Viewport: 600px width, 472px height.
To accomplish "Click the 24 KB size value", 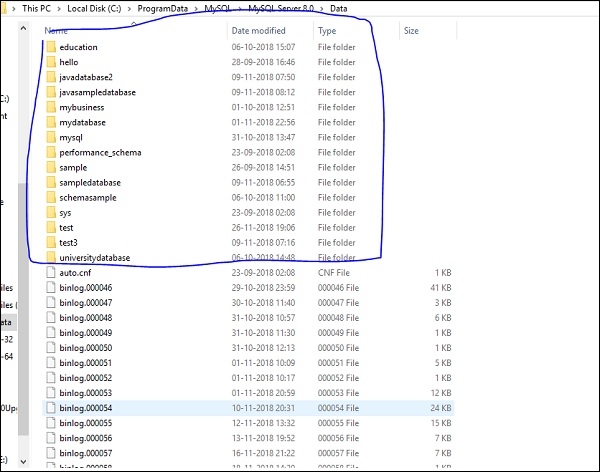I will tap(441, 408).
